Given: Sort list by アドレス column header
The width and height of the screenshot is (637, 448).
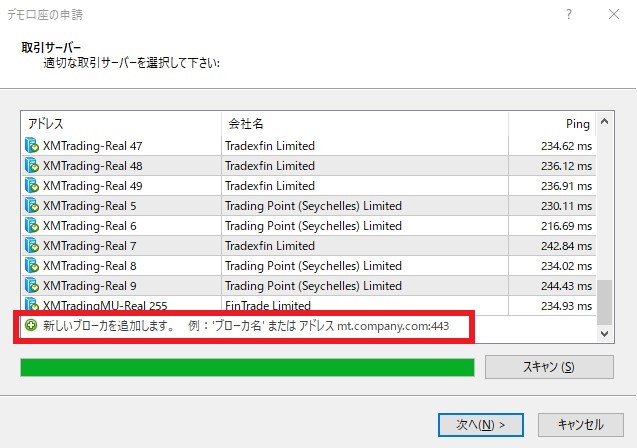Looking at the screenshot, I should pyautogui.click(x=120, y=124).
